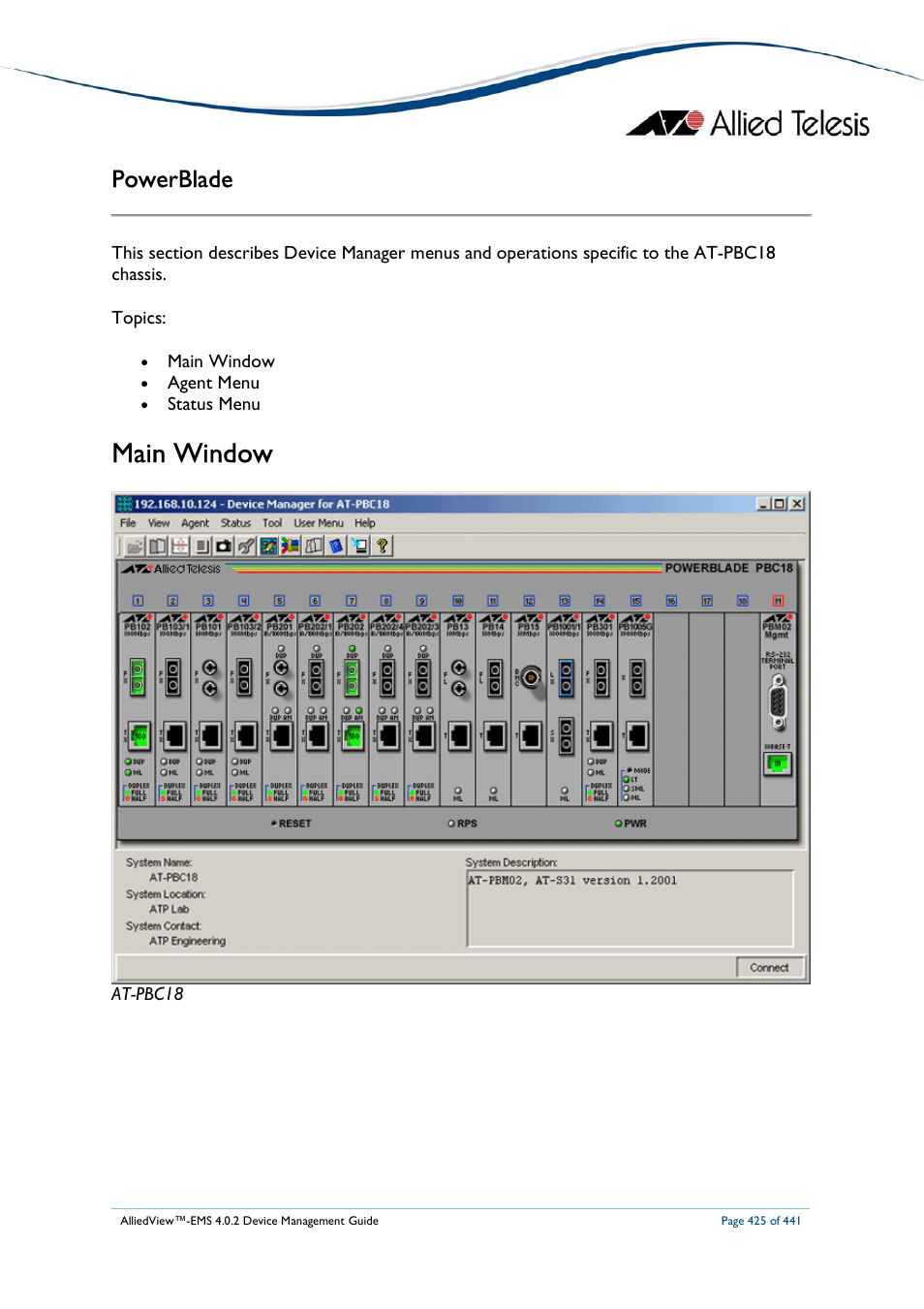The image size is (924, 1309).
Task: Open the View menu
Action: point(159,523)
